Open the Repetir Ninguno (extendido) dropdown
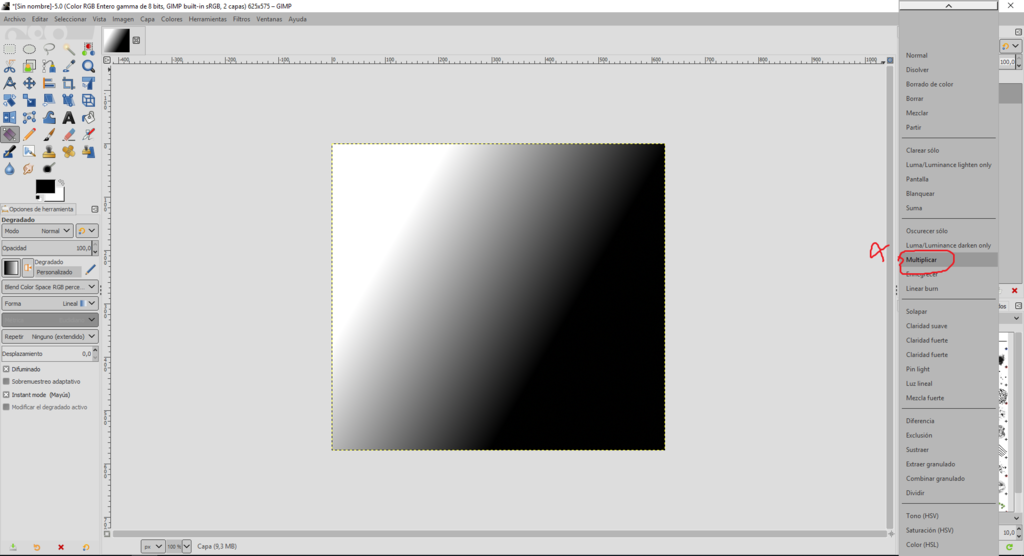Screen dimensions: 1024x556 pyautogui.click(x=50, y=336)
